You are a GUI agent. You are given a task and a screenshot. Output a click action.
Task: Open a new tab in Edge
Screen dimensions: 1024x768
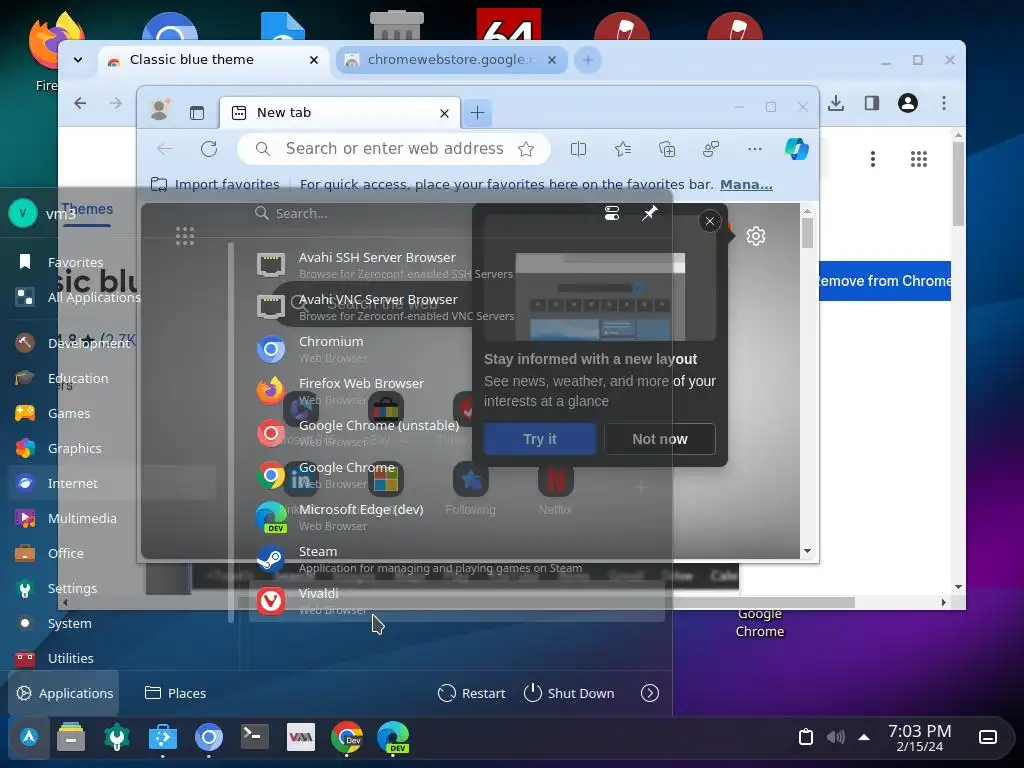477,113
